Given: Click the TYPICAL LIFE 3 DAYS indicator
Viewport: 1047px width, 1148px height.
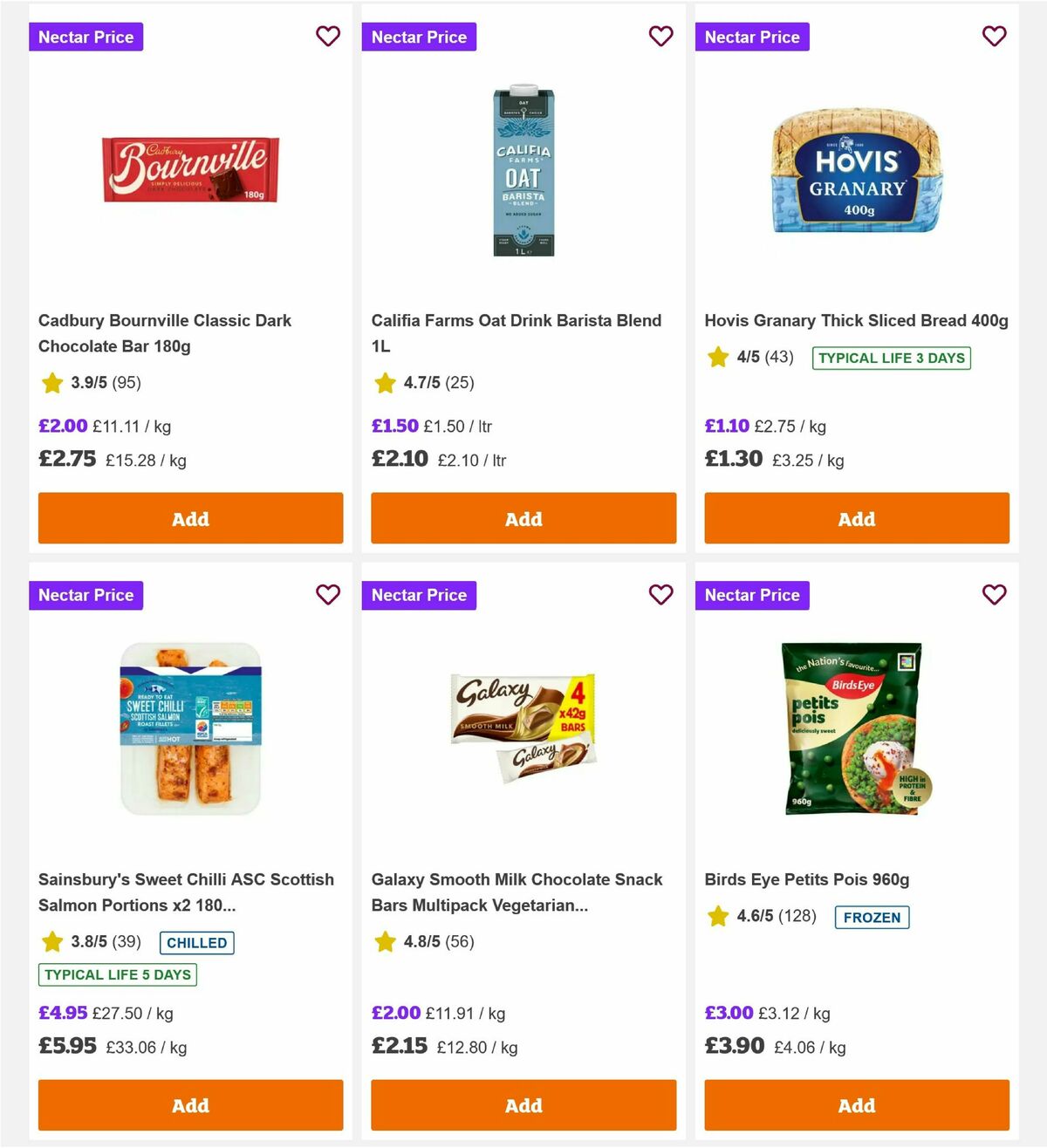Looking at the screenshot, I should (890, 358).
